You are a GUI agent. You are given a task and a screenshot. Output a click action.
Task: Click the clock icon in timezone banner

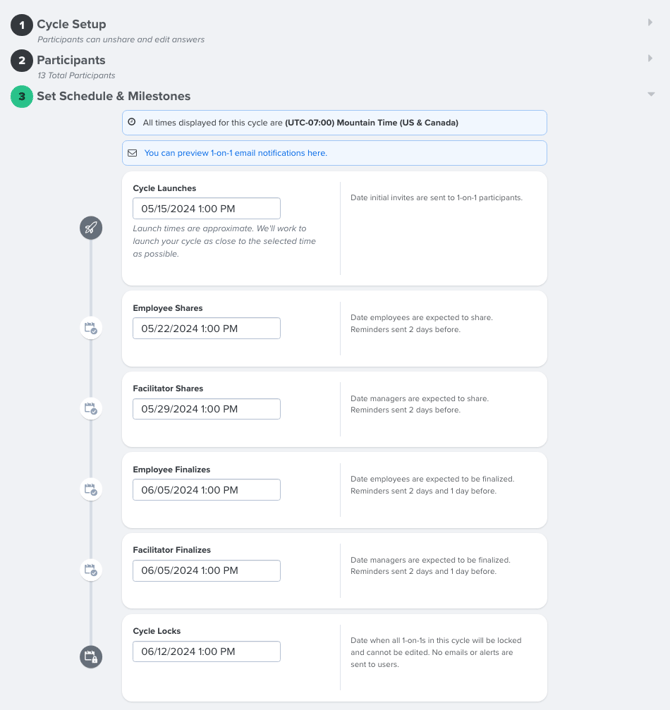pyautogui.click(x=132, y=122)
